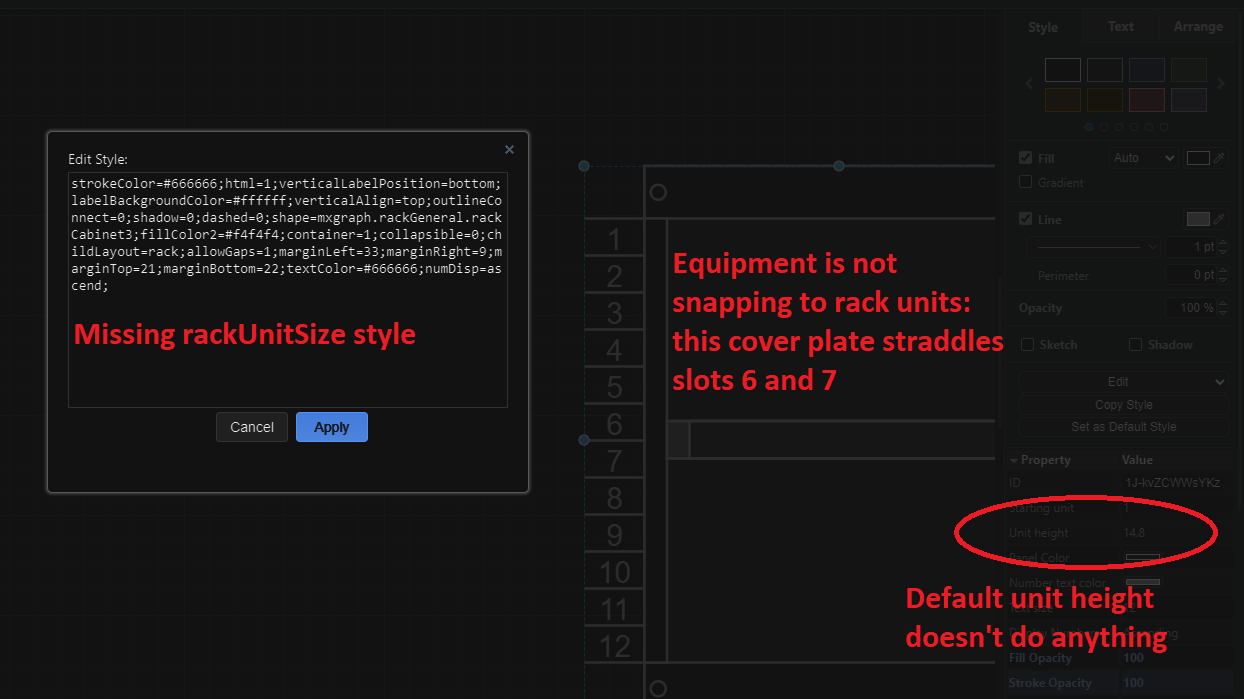Viewport: 1244px width, 699px height.
Task: Click the Fill color pencil icon
Action: coord(1219,158)
